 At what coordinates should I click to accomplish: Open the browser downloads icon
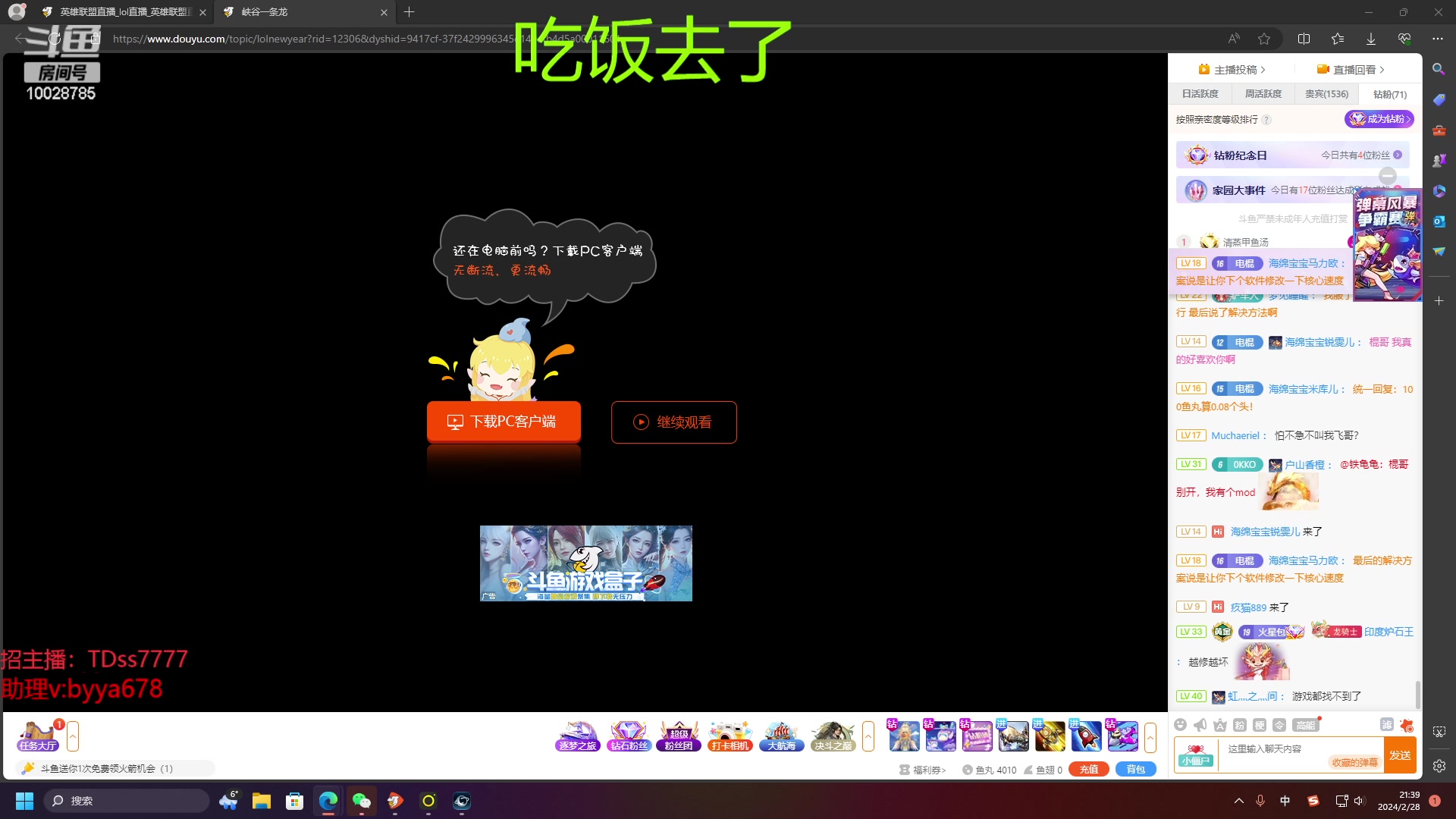click(x=1371, y=39)
